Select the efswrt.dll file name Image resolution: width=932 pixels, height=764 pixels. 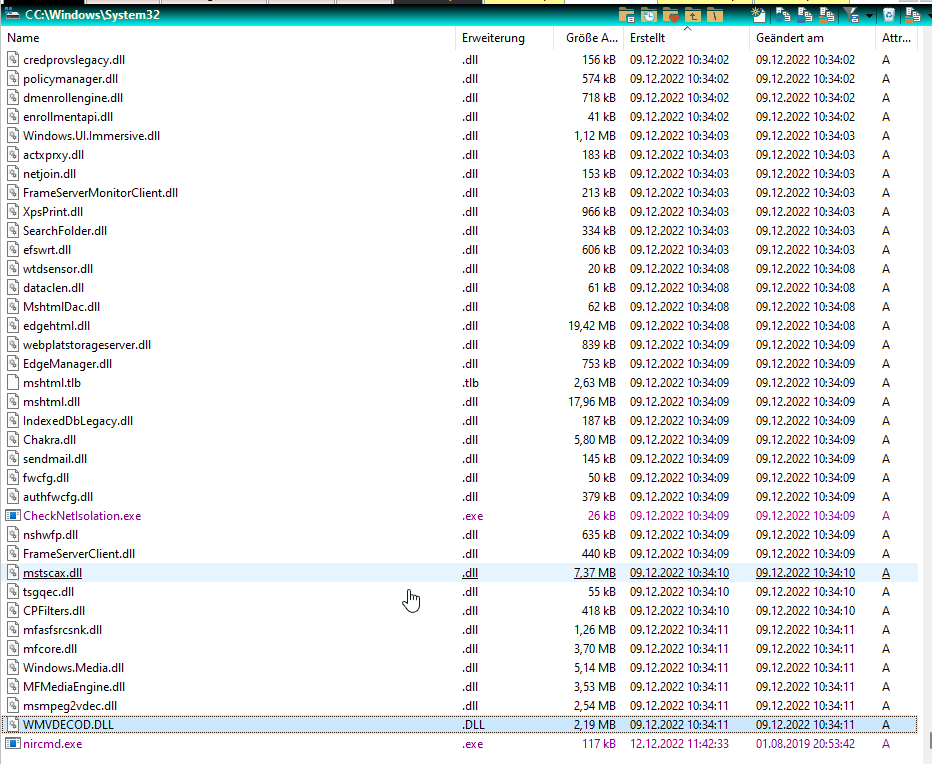tap(47, 250)
